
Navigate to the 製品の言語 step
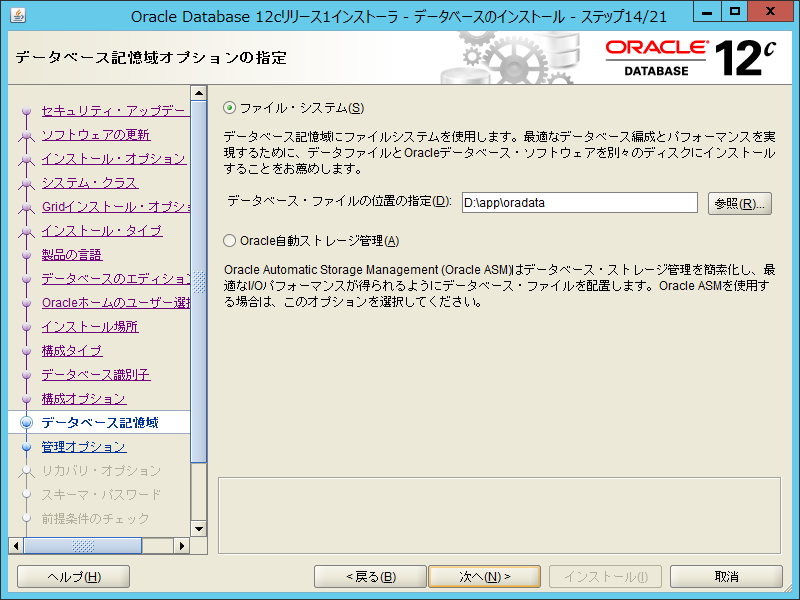click(72, 255)
